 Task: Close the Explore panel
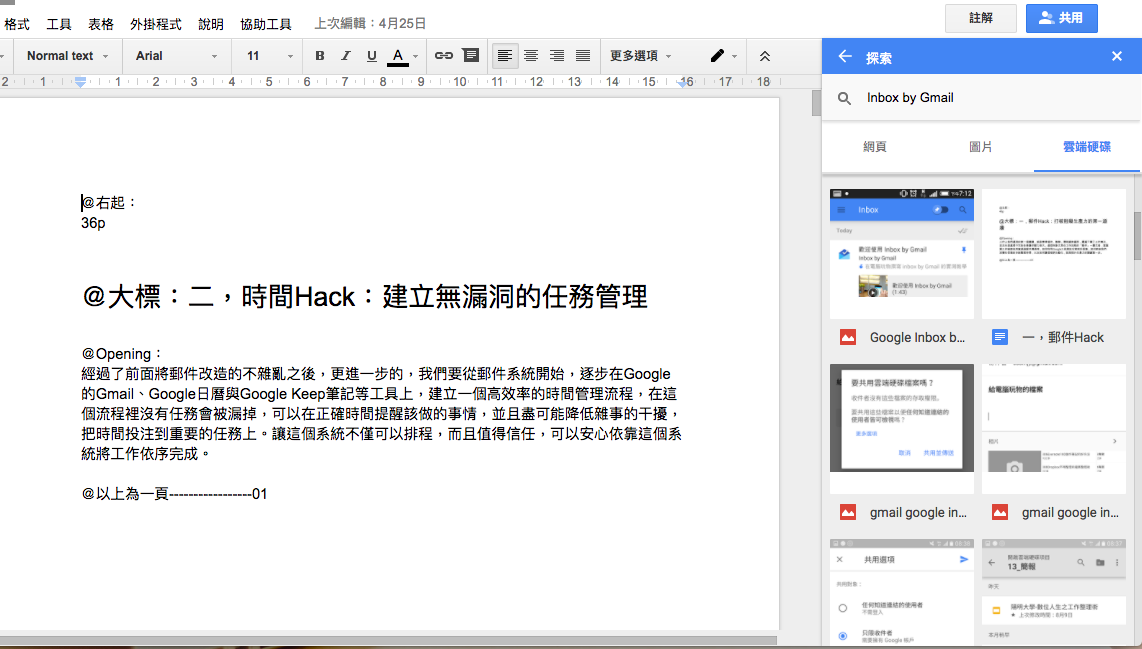pos(1117,57)
